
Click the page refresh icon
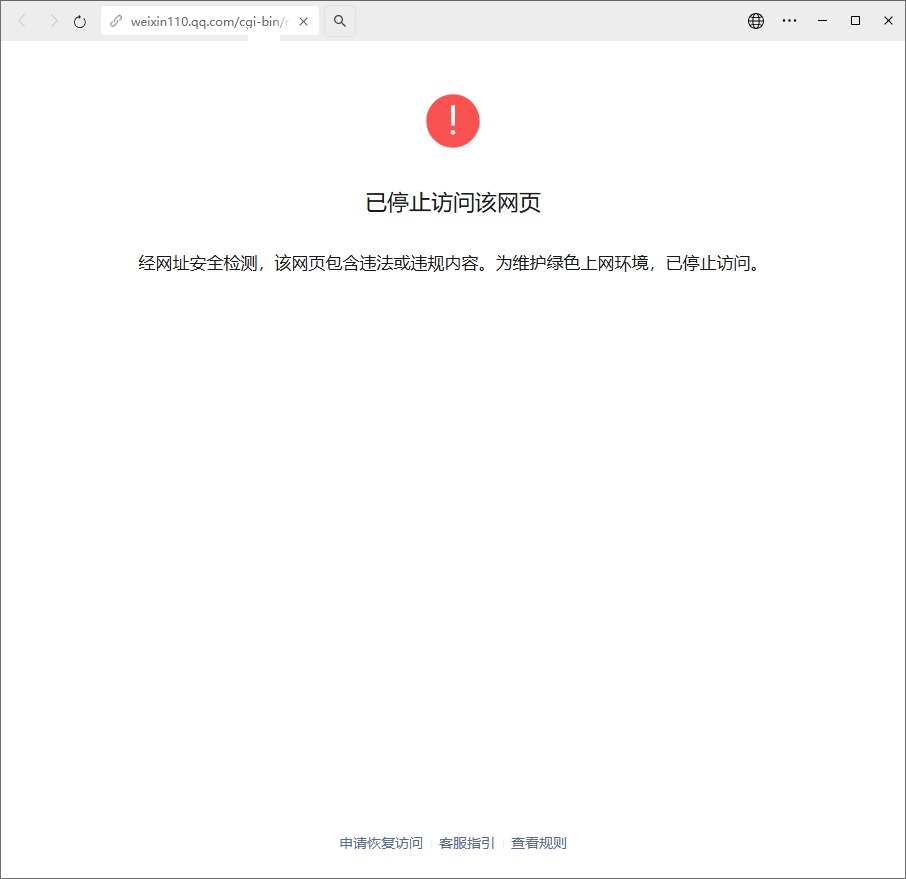point(79,20)
